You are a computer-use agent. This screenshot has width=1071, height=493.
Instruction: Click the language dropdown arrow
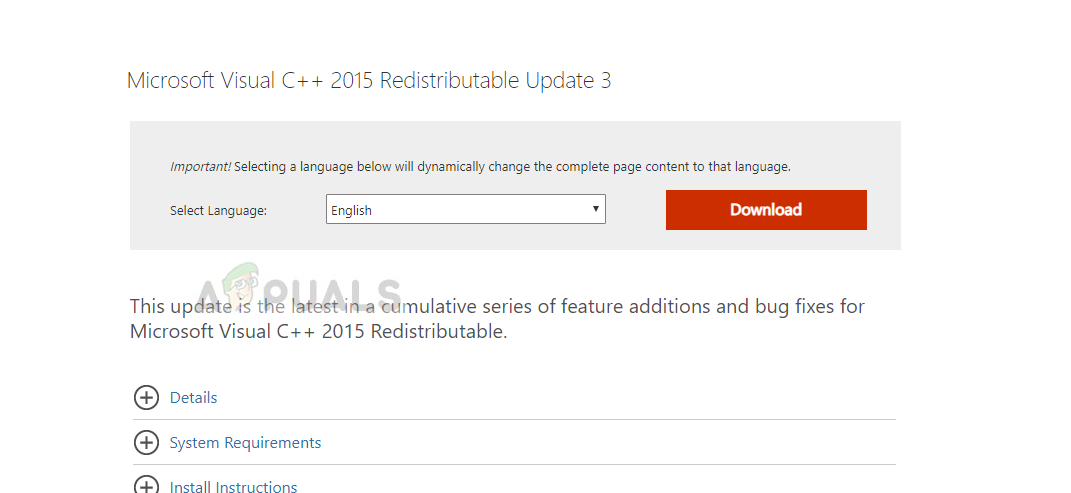point(595,209)
